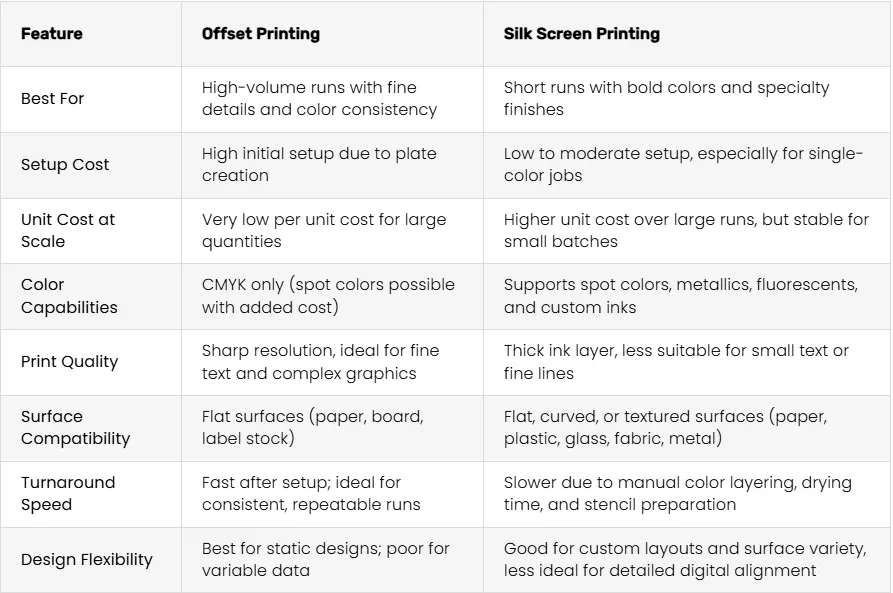Select the Silk Screen Printing column header
This screenshot has height=593, width=893.
(581, 34)
